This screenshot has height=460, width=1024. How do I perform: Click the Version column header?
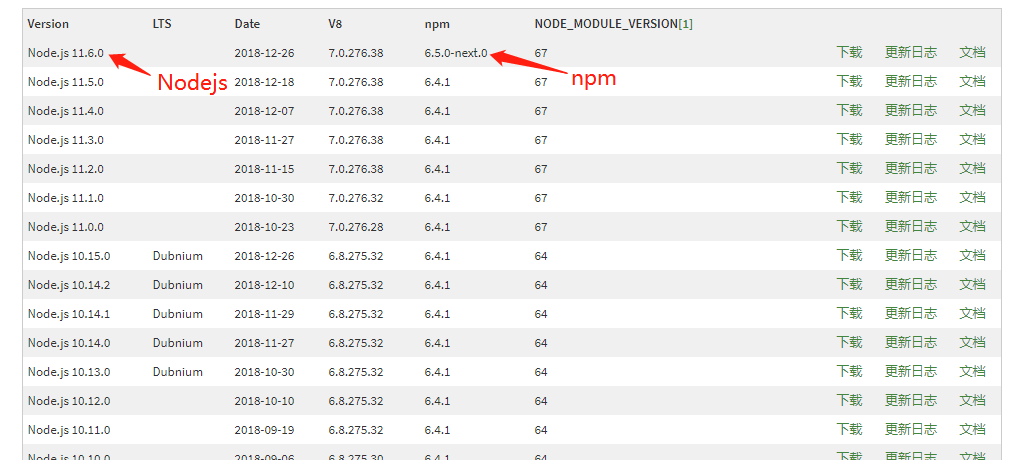(48, 24)
